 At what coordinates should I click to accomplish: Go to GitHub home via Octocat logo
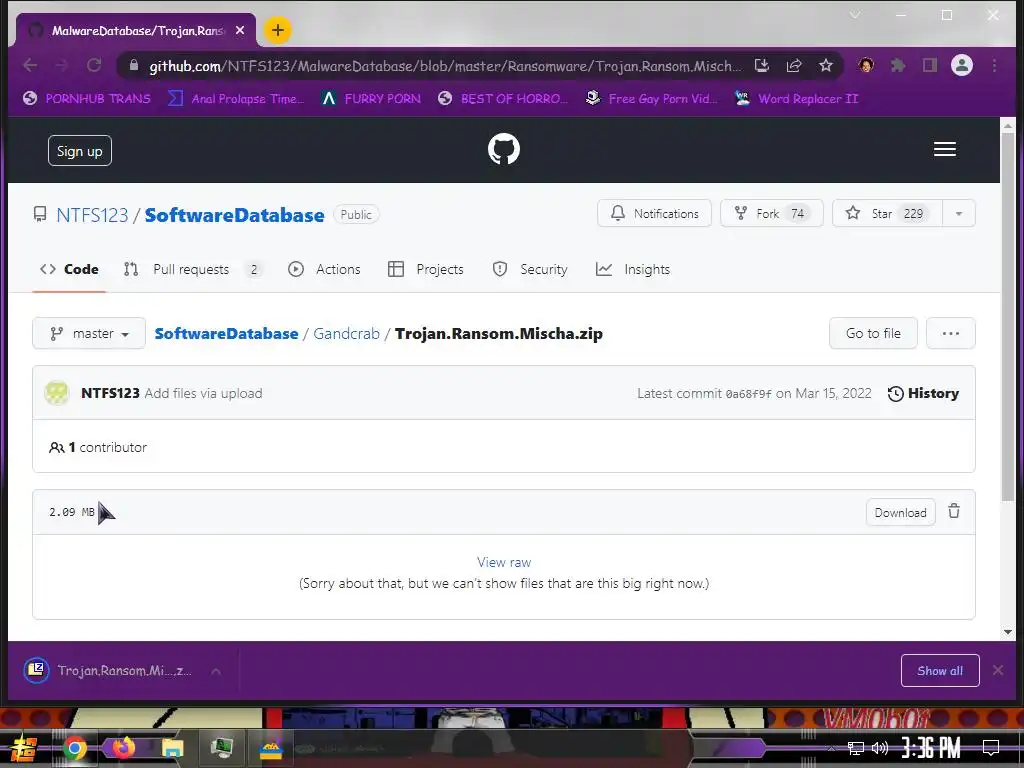tap(504, 150)
